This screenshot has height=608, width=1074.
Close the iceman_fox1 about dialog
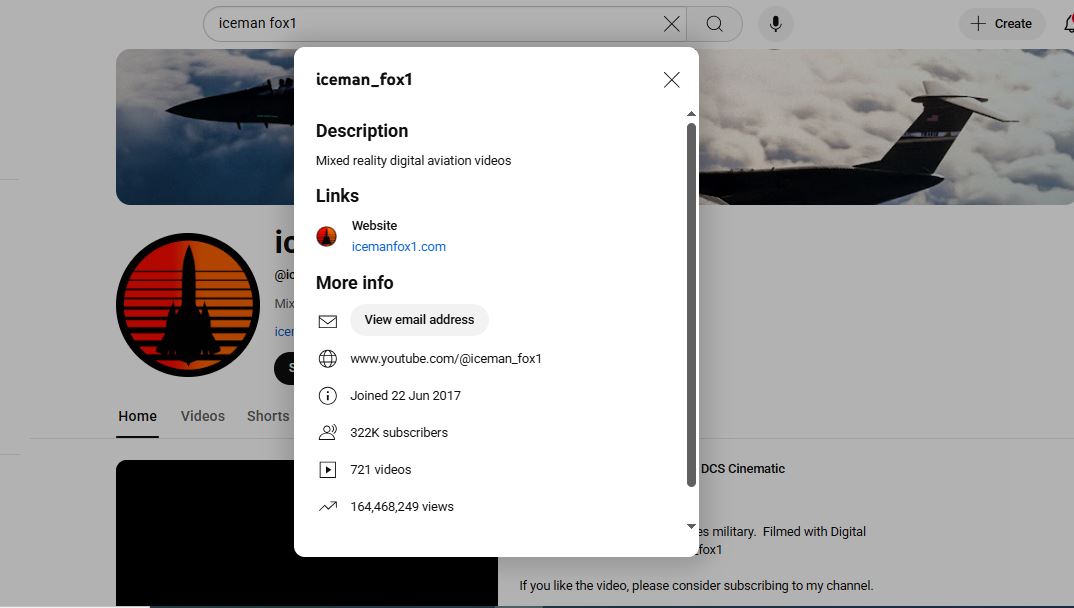pos(671,80)
